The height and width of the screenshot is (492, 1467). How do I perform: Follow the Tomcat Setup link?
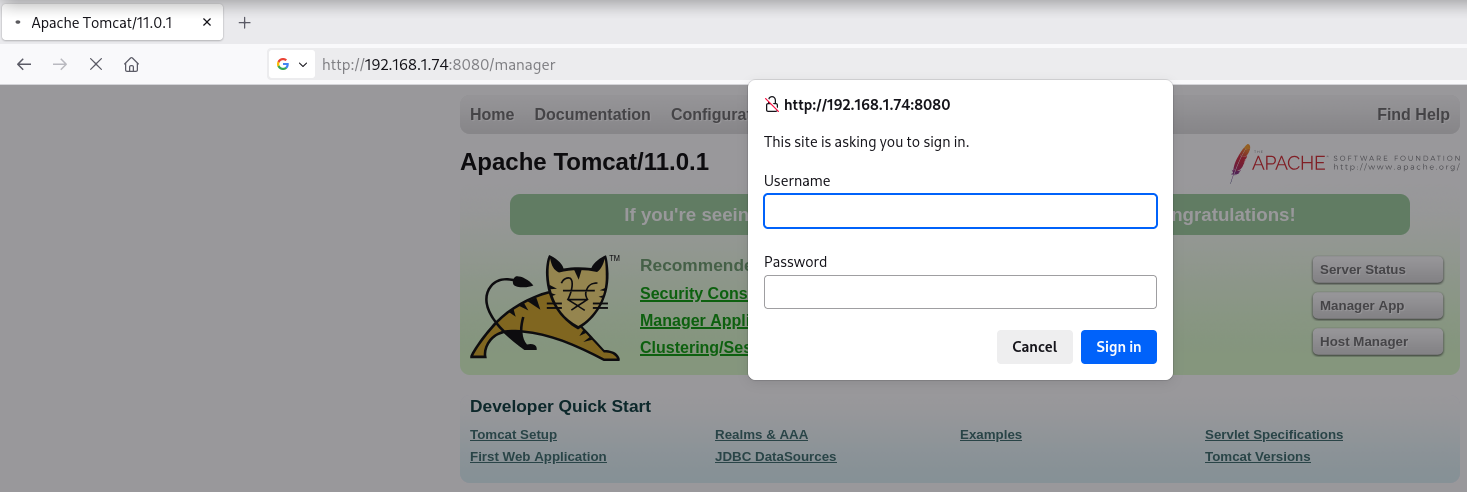[513, 435]
